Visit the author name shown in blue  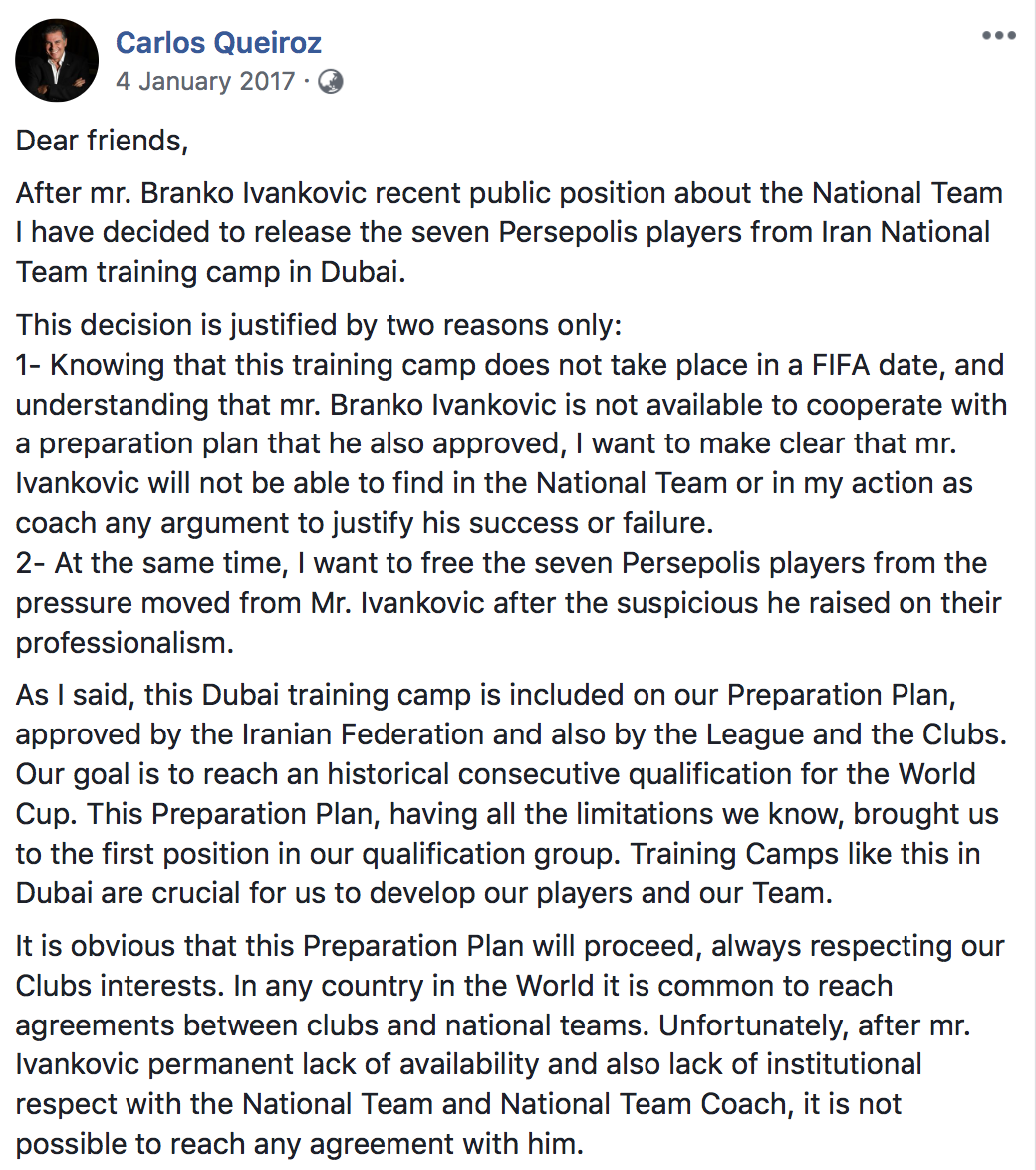219,42
